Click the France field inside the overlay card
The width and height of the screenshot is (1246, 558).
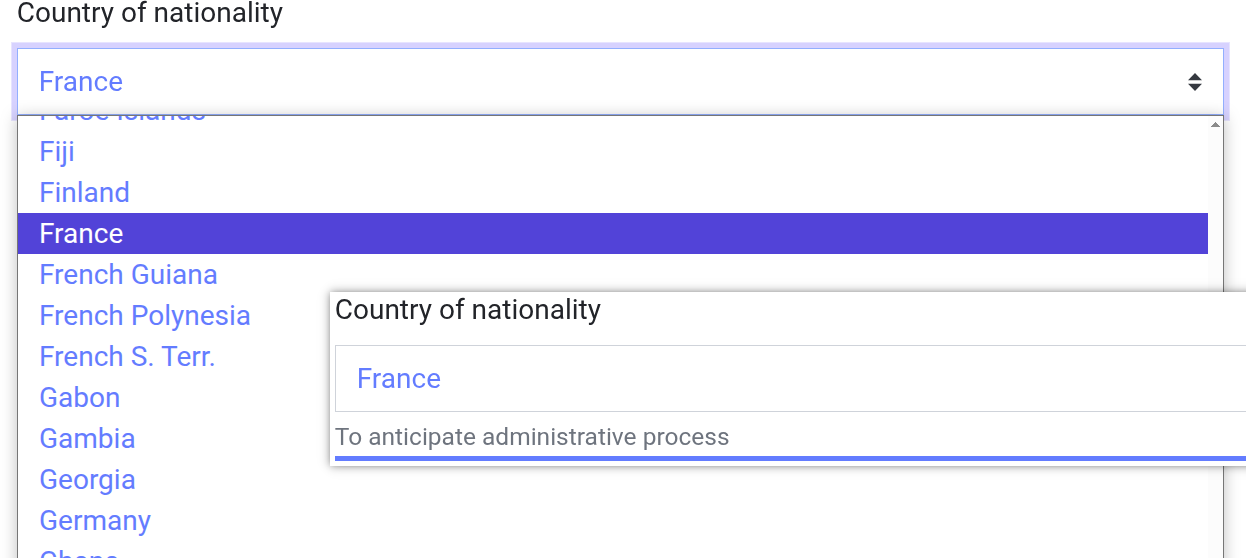tap(790, 379)
